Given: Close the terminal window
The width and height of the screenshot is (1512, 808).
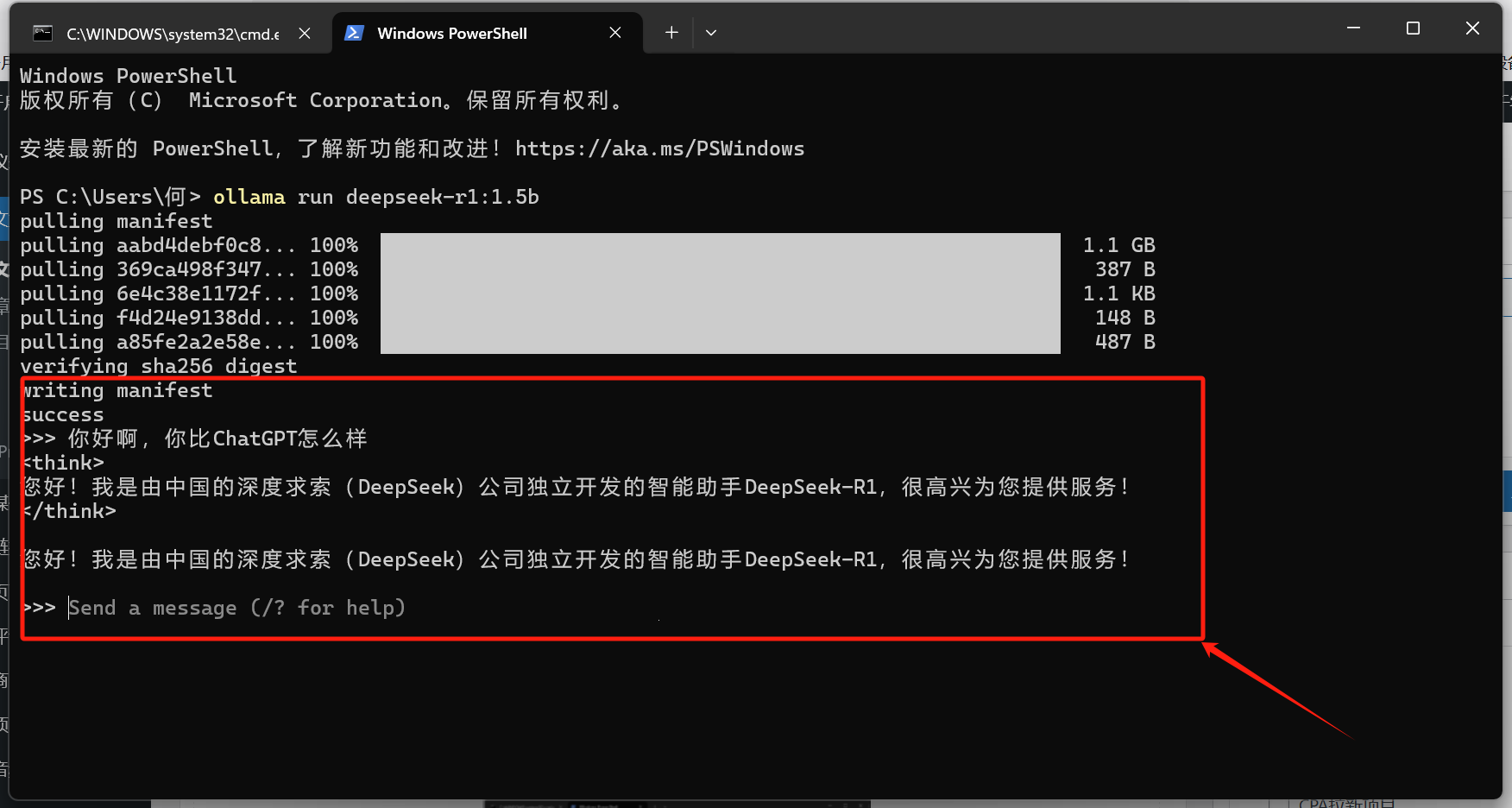Looking at the screenshot, I should (1472, 28).
